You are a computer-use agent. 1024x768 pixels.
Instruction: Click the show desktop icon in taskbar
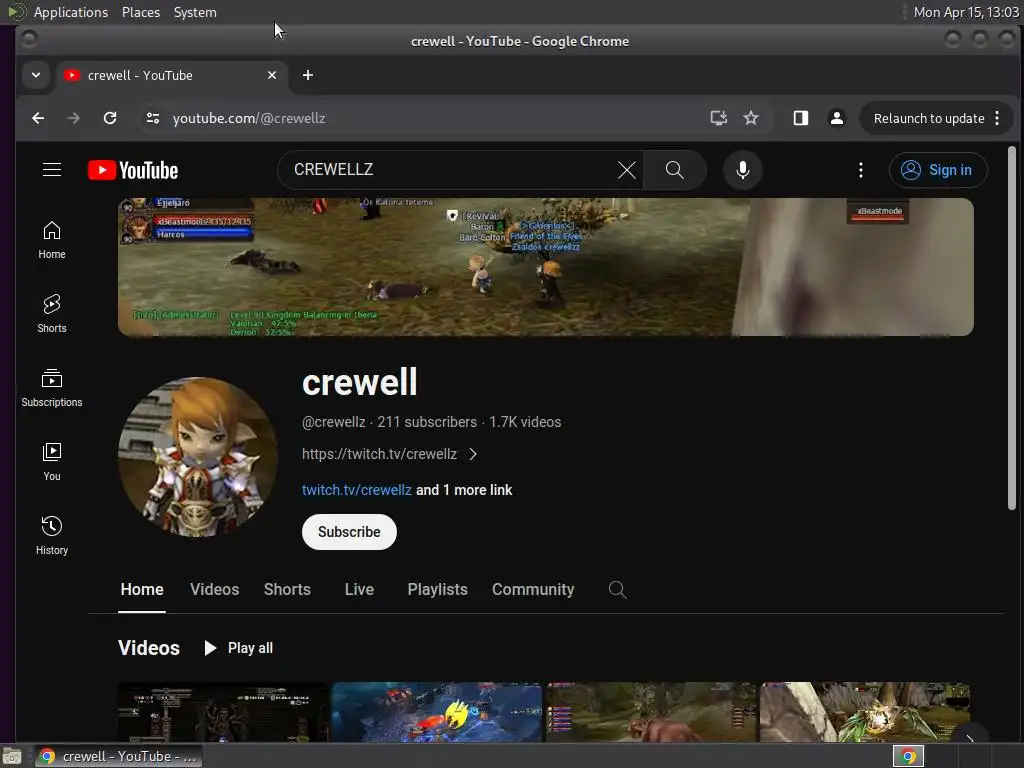(12, 756)
